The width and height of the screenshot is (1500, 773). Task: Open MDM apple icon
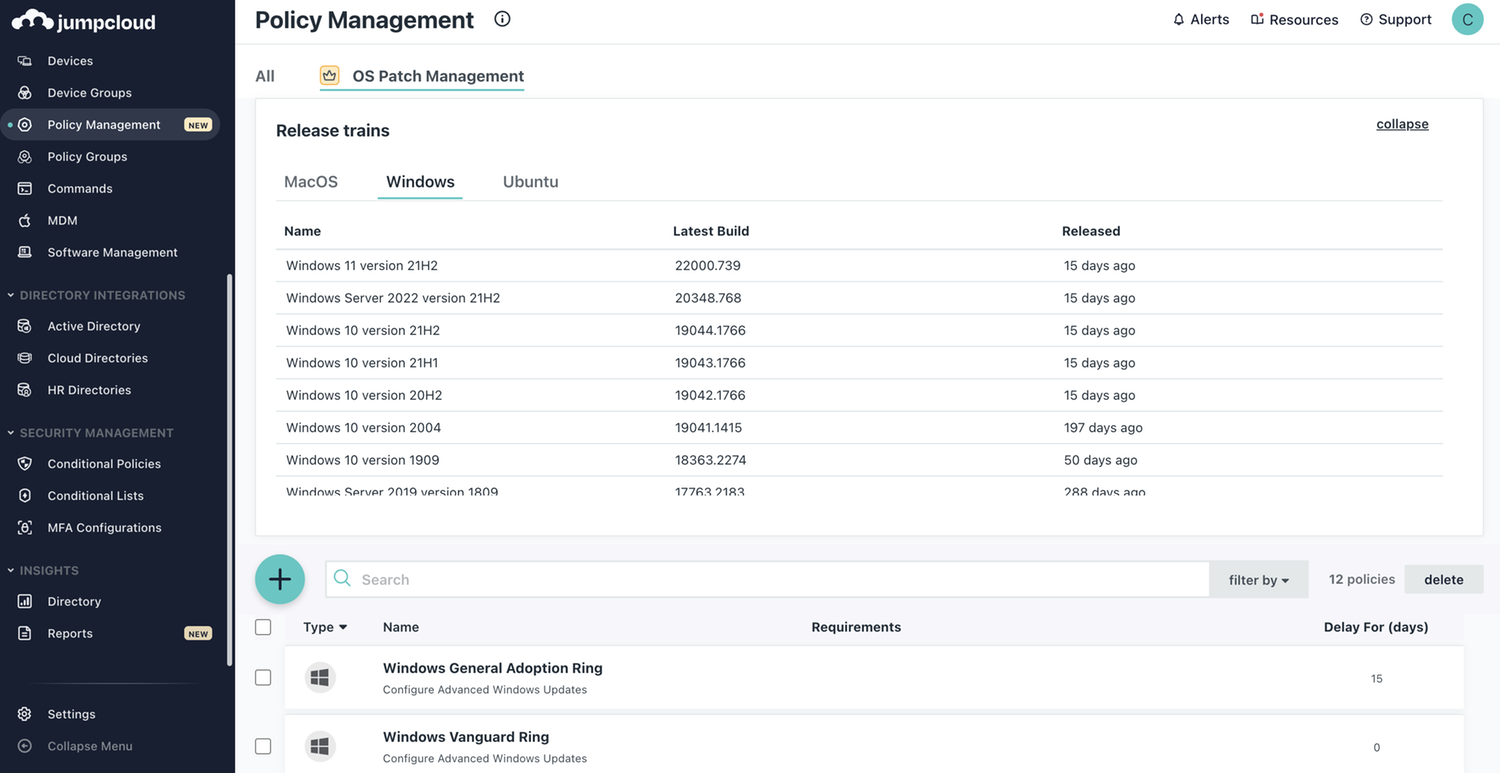coord(25,221)
